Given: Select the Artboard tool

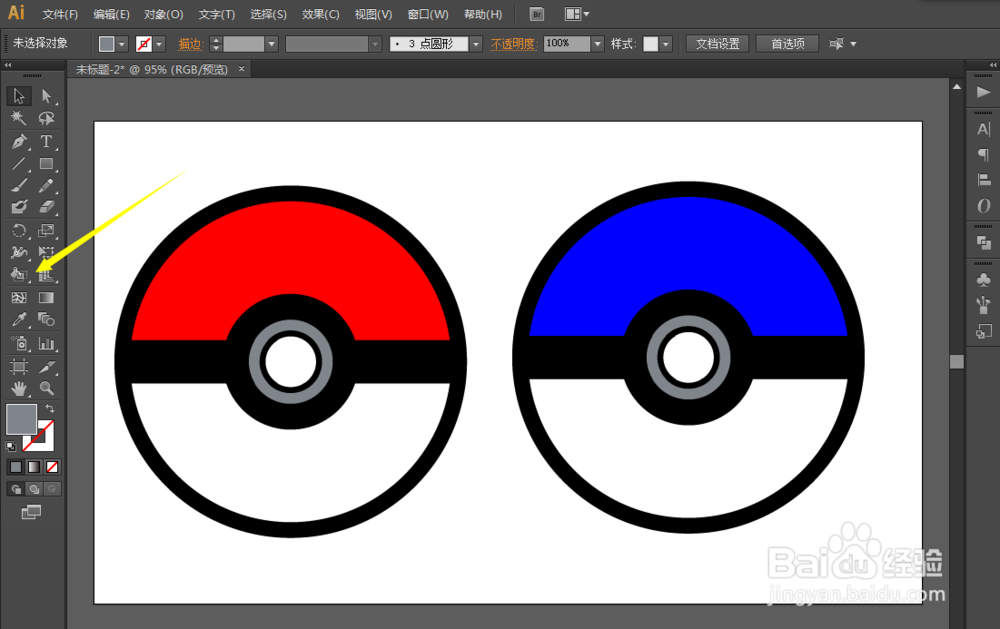Looking at the screenshot, I should [x=18, y=366].
